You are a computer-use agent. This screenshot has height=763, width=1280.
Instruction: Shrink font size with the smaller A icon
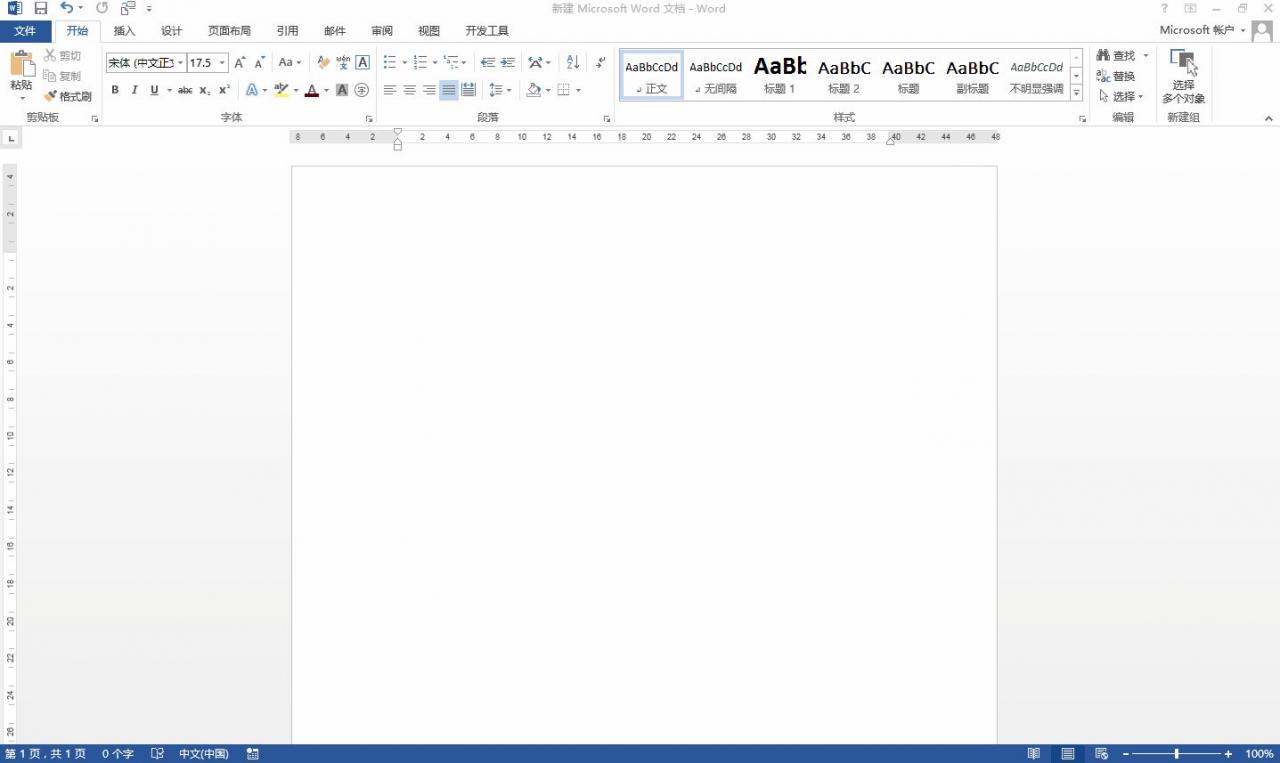pyautogui.click(x=260, y=62)
